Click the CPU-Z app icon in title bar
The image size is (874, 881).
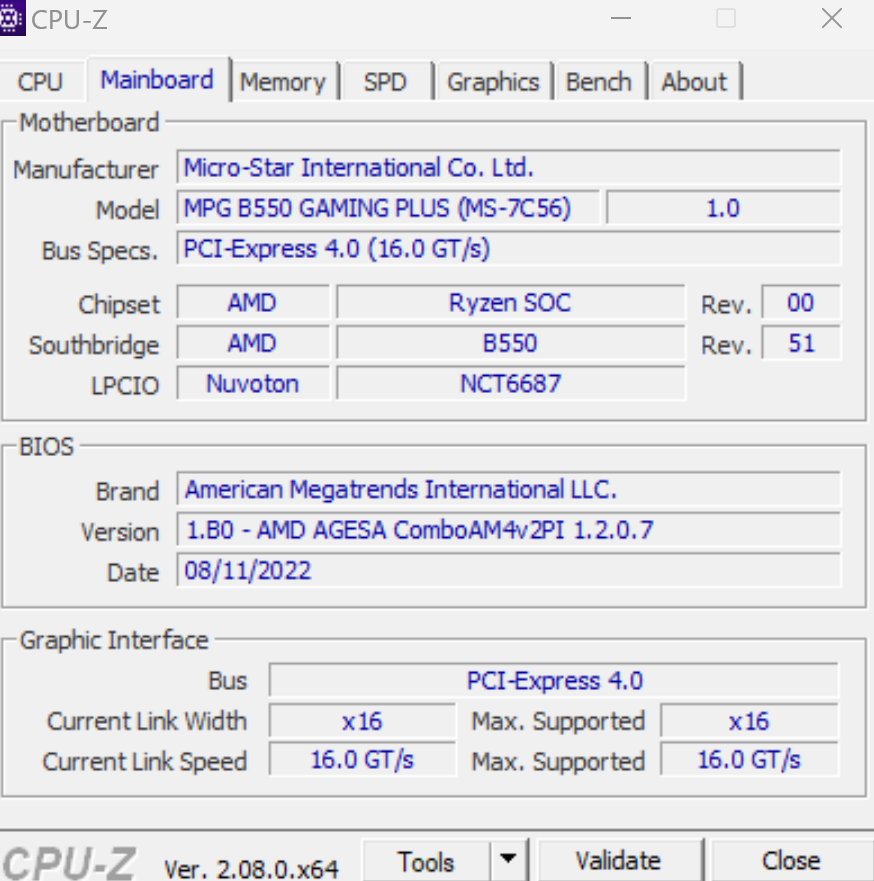click(x=12, y=18)
